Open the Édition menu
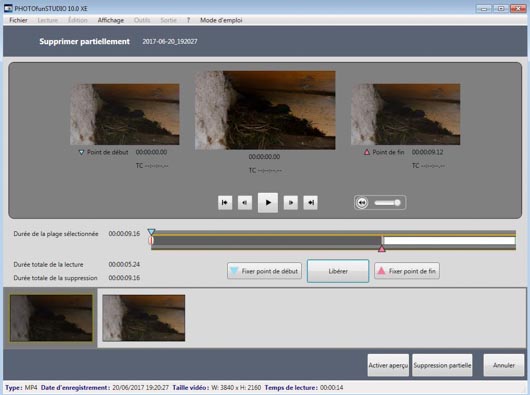The height and width of the screenshot is (395, 530). pos(78,20)
